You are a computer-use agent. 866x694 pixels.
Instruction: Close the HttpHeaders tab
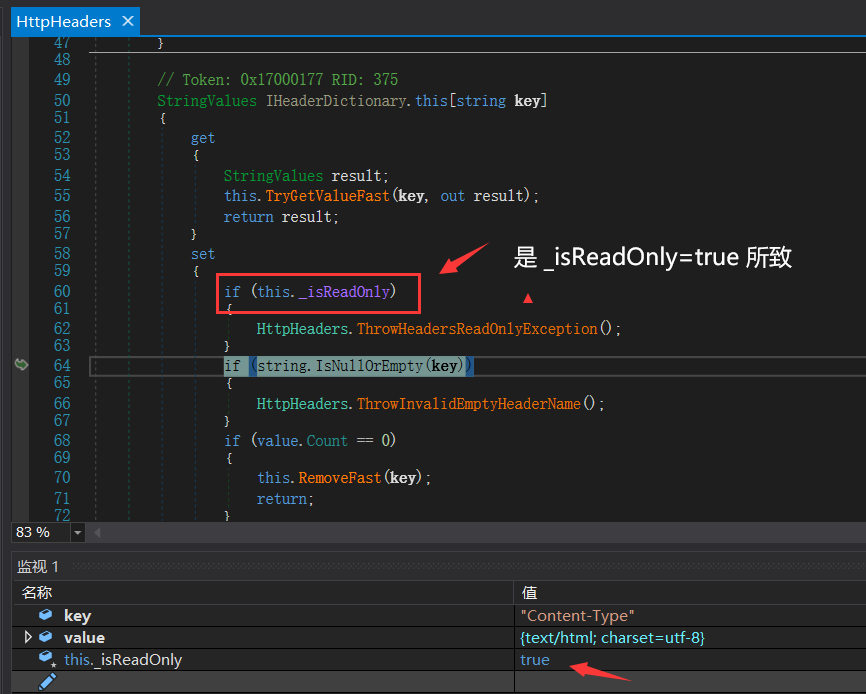127,21
